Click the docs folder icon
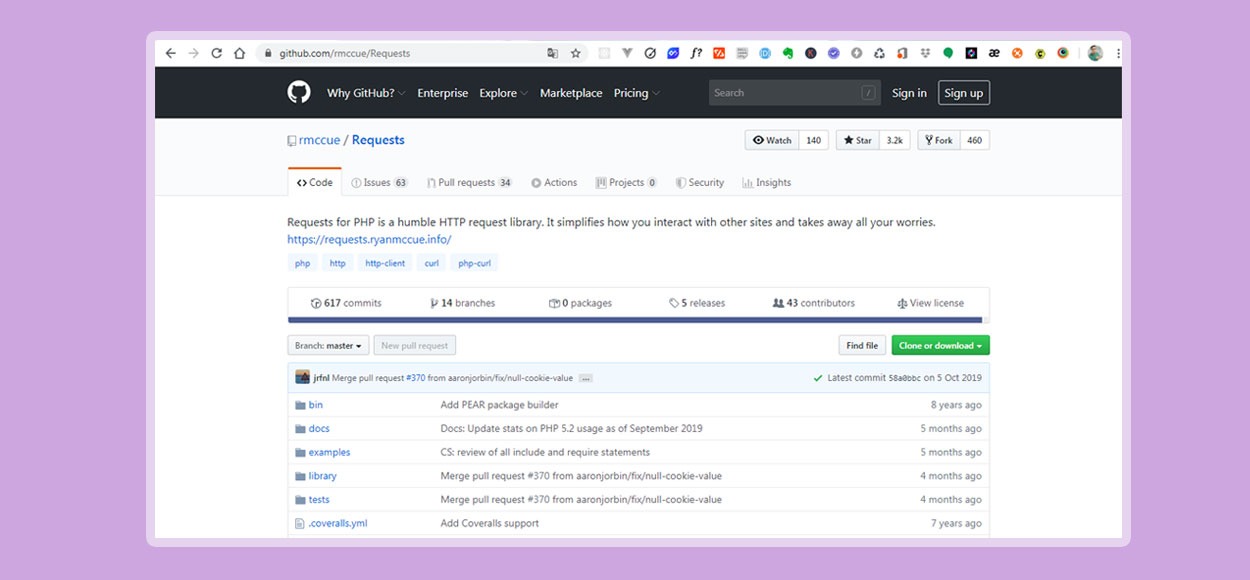1250x580 pixels. [300, 428]
